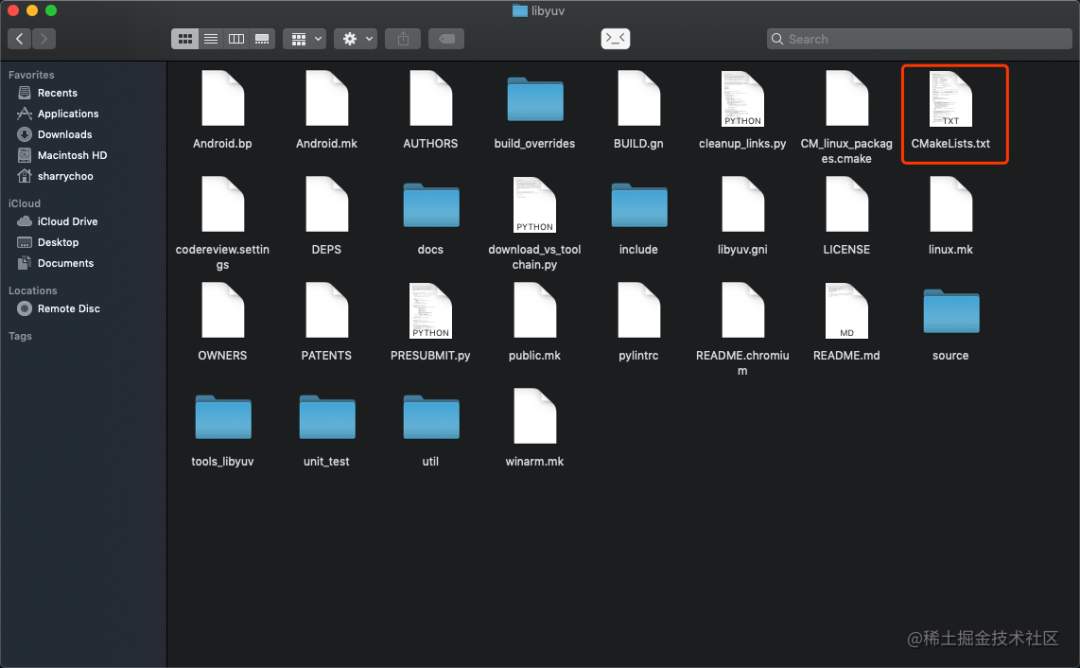This screenshot has height=668, width=1080.
Task: Open Applications in the sidebar
Action: 68,114
